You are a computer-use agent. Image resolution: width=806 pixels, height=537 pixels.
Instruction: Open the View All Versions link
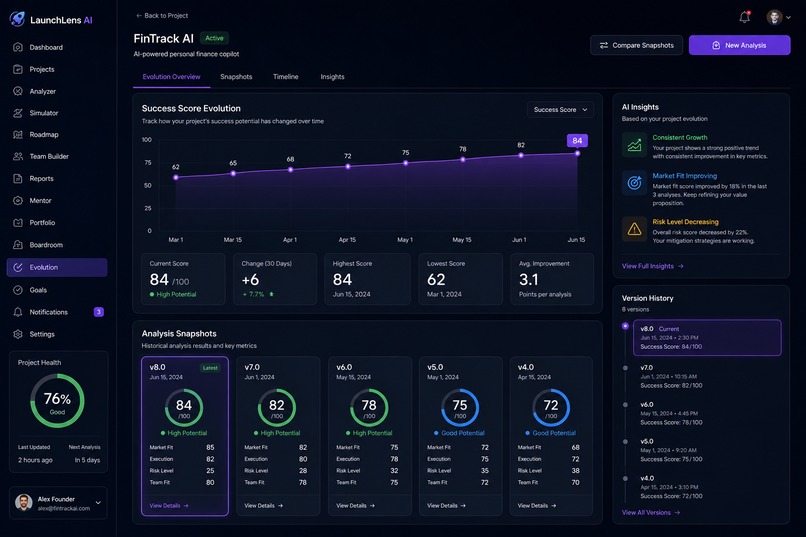(651, 512)
